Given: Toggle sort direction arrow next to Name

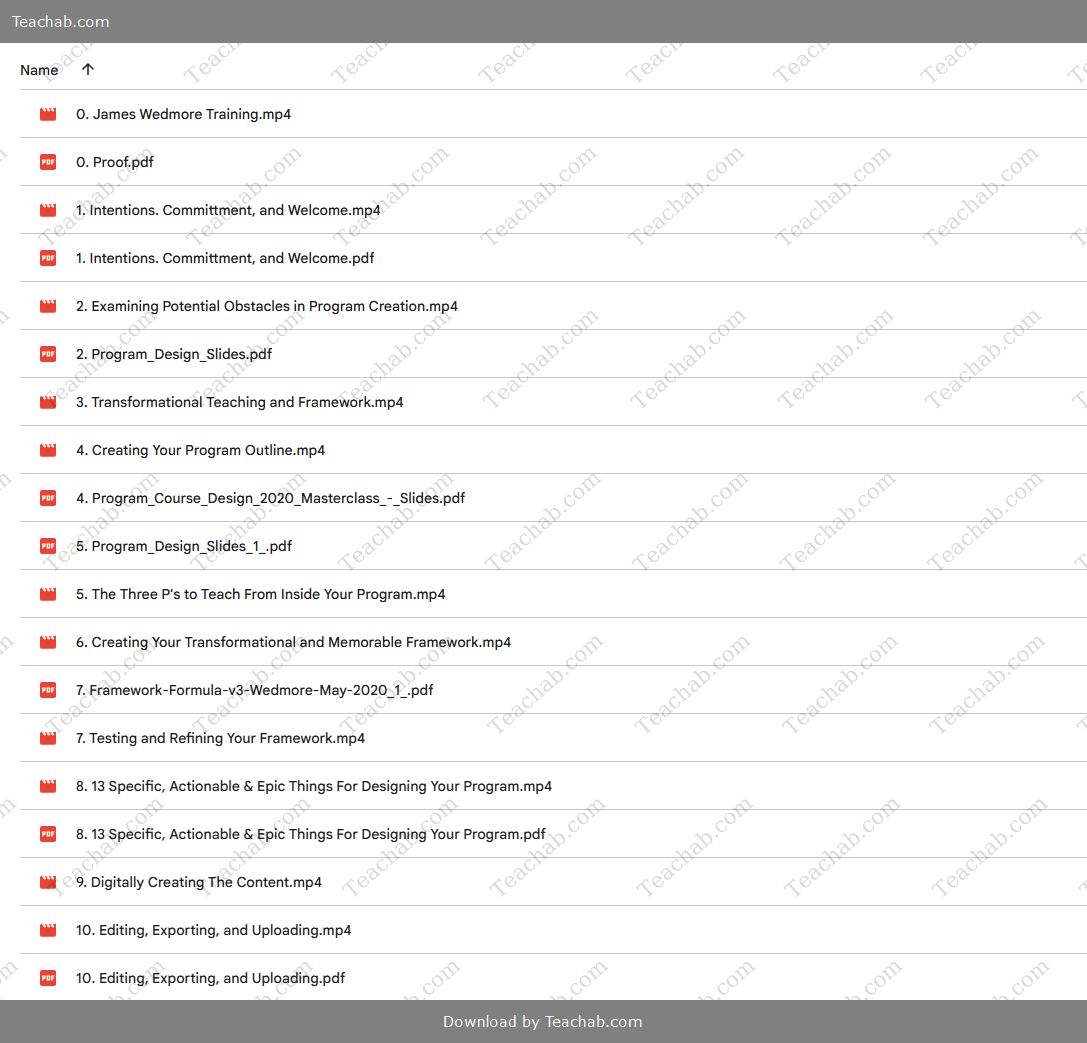Looking at the screenshot, I should (x=87, y=69).
